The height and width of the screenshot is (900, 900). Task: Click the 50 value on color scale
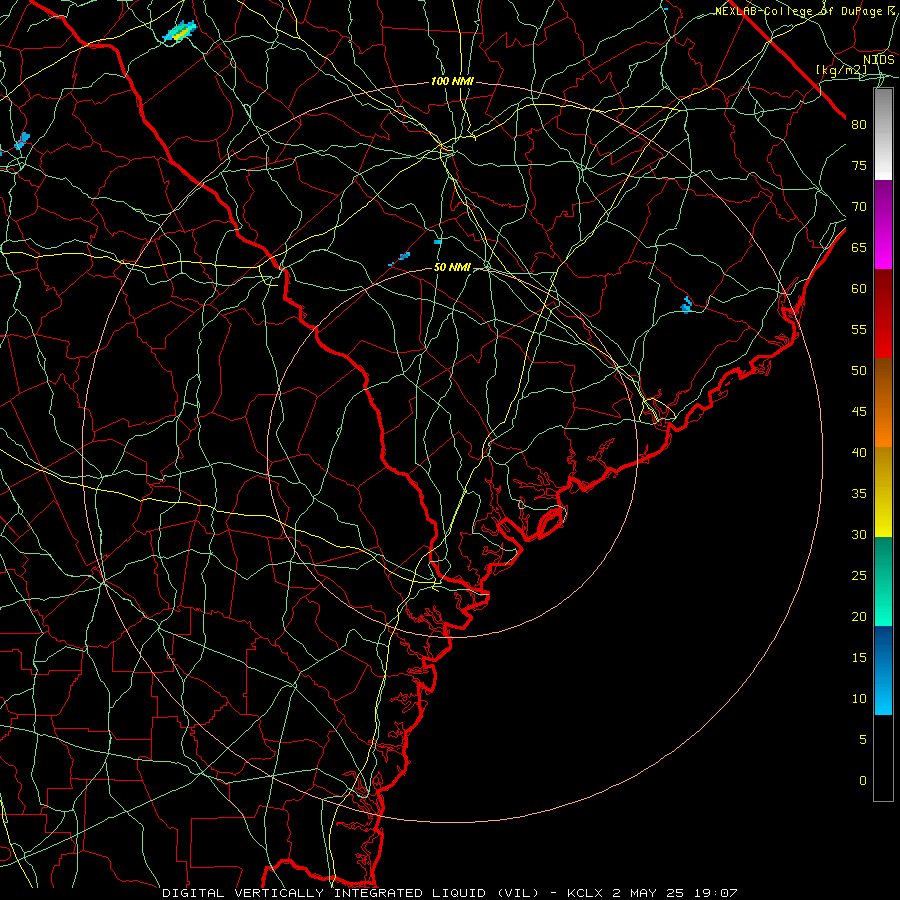[859, 371]
